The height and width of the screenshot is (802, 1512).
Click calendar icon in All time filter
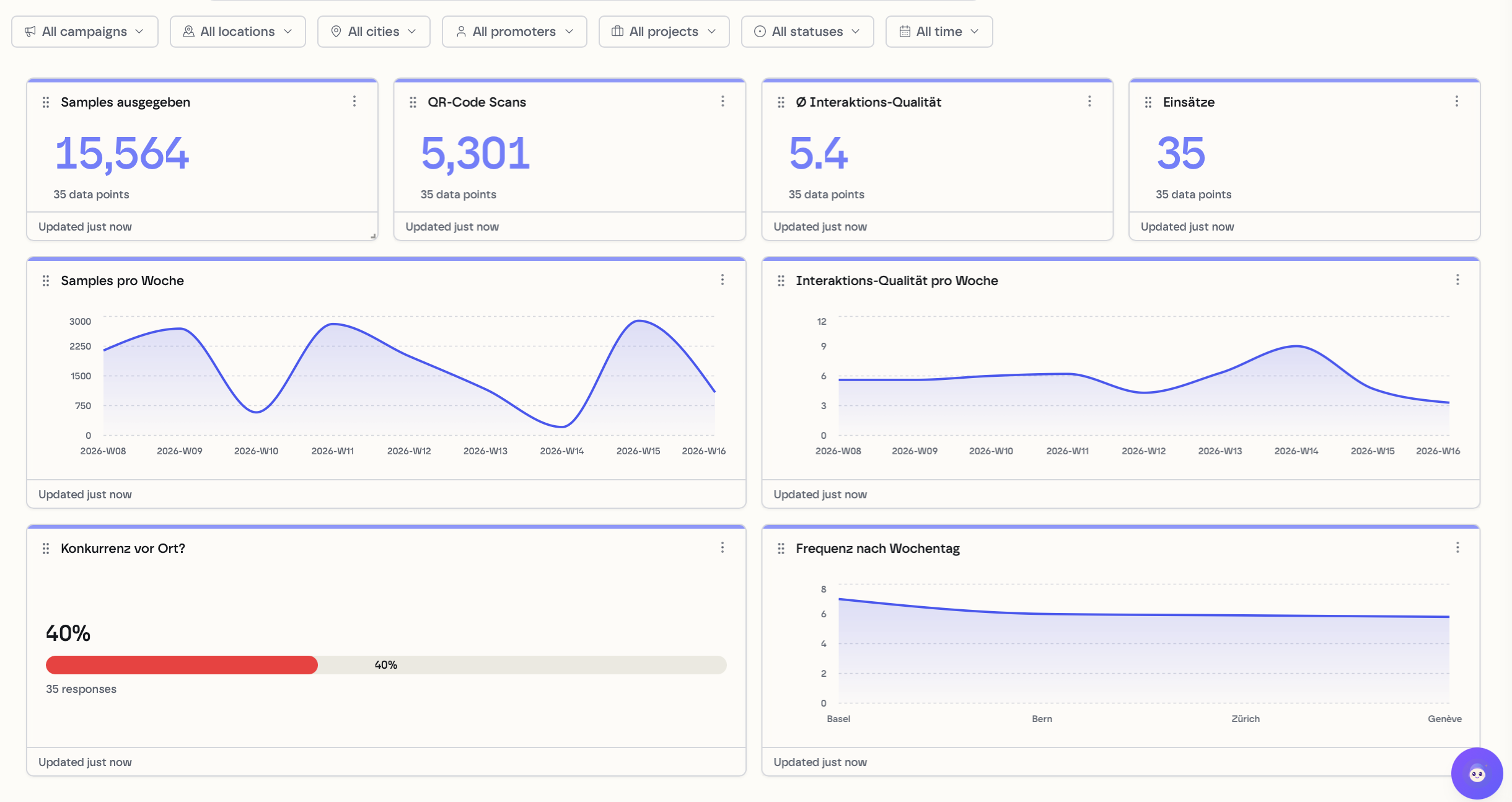coord(905,32)
